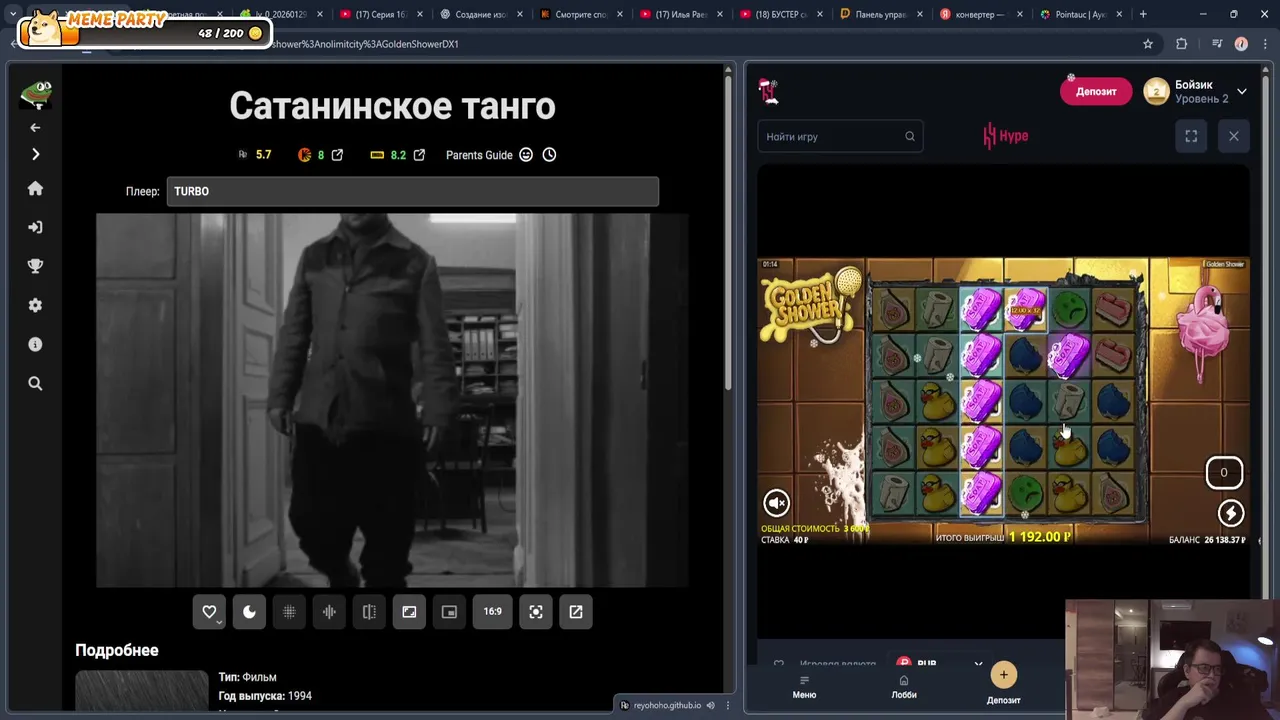Click the login icon in sidebar

point(35,227)
